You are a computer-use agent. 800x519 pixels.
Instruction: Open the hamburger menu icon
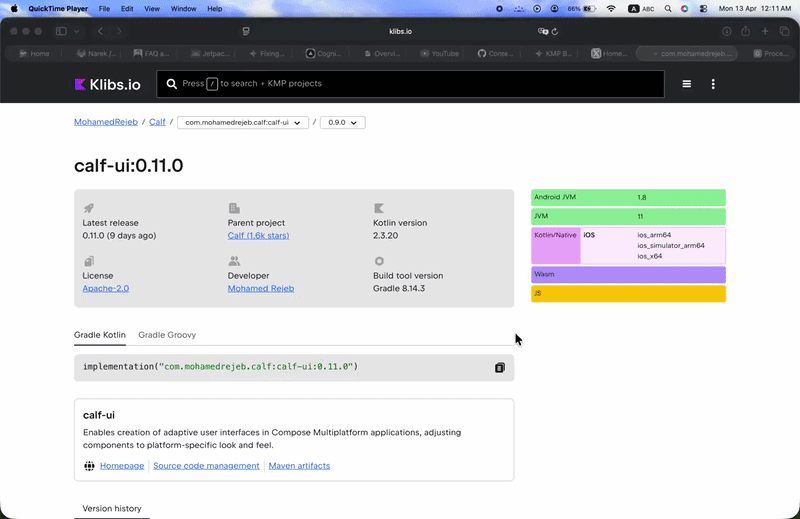(x=687, y=84)
